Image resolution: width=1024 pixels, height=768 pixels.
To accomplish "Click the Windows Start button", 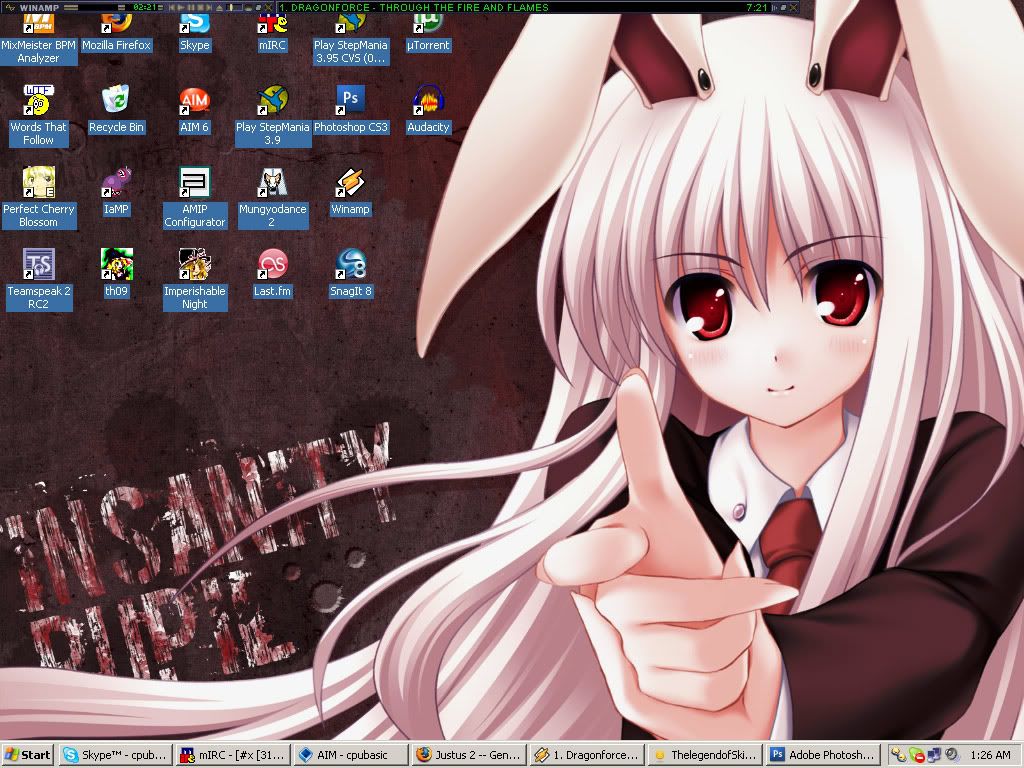I will click(28, 755).
